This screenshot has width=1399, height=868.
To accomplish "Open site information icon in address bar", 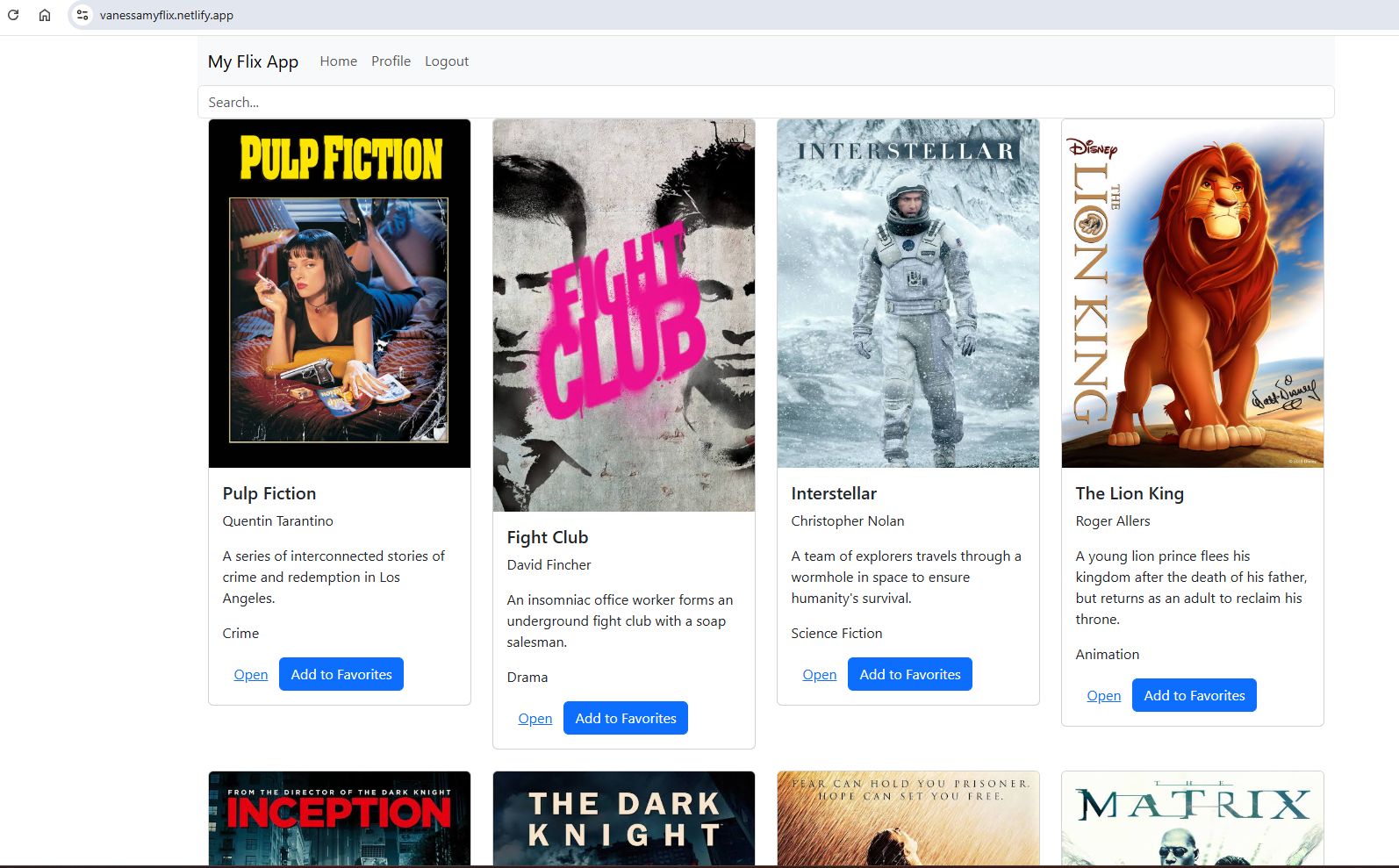I will point(82,15).
